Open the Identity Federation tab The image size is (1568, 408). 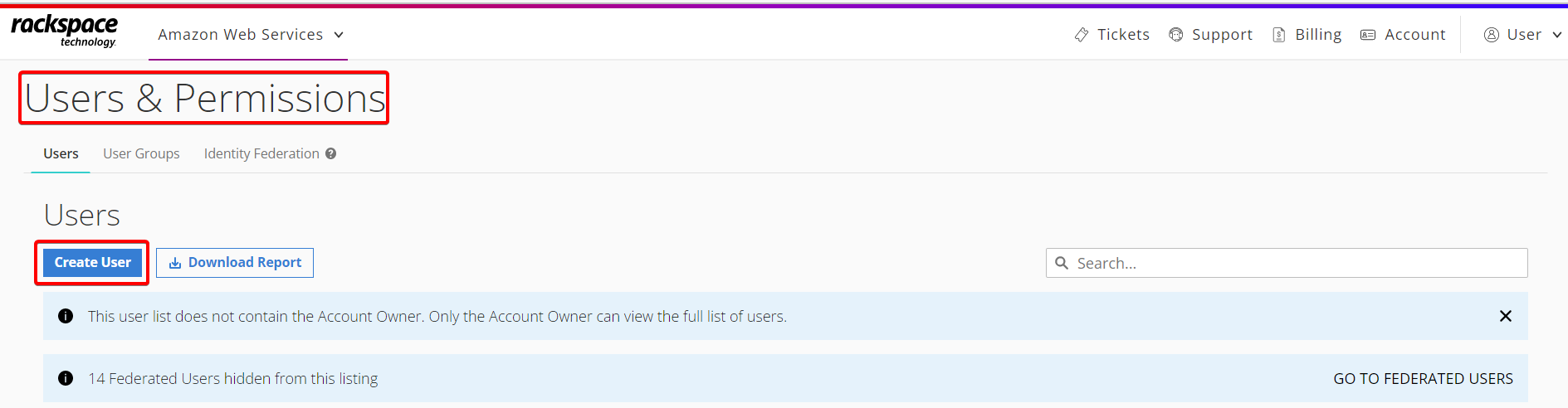pos(261,153)
